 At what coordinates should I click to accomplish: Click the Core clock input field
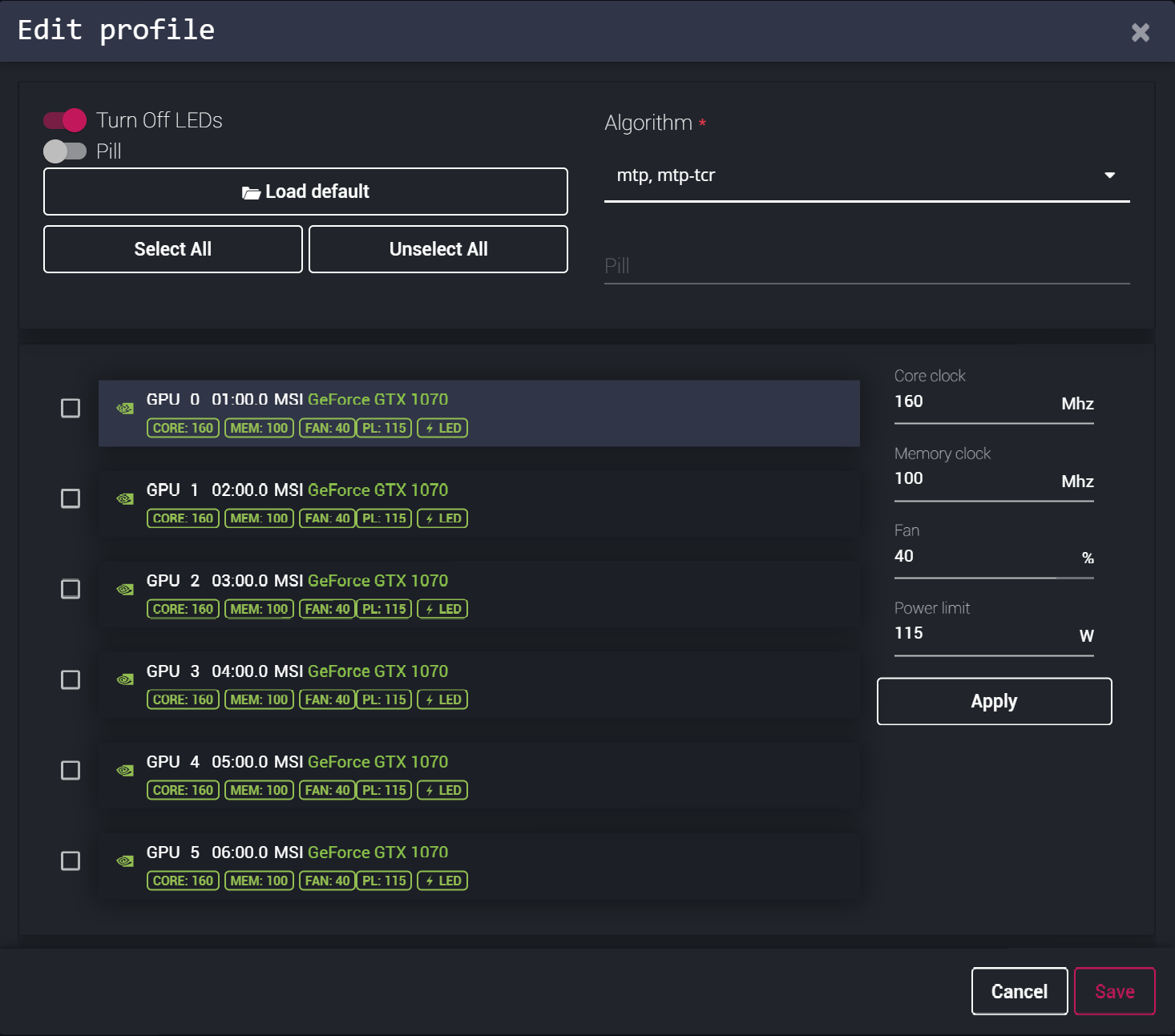pos(974,402)
